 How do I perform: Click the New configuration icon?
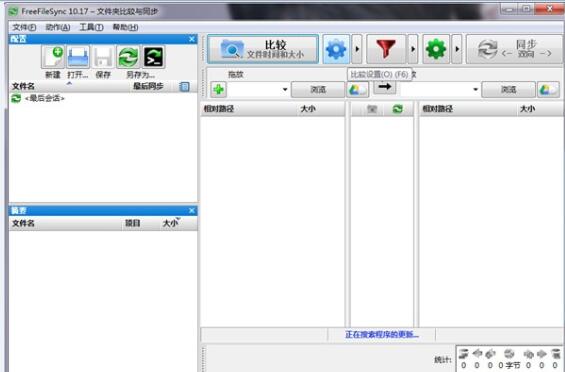coord(53,57)
